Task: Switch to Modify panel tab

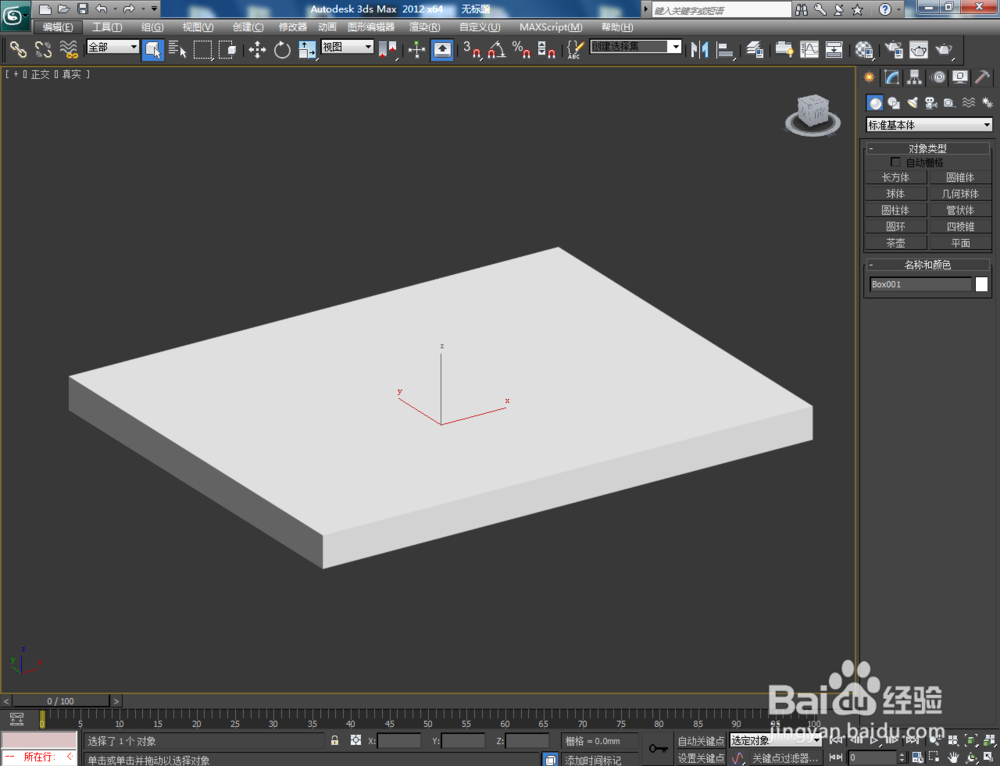Action: point(892,77)
